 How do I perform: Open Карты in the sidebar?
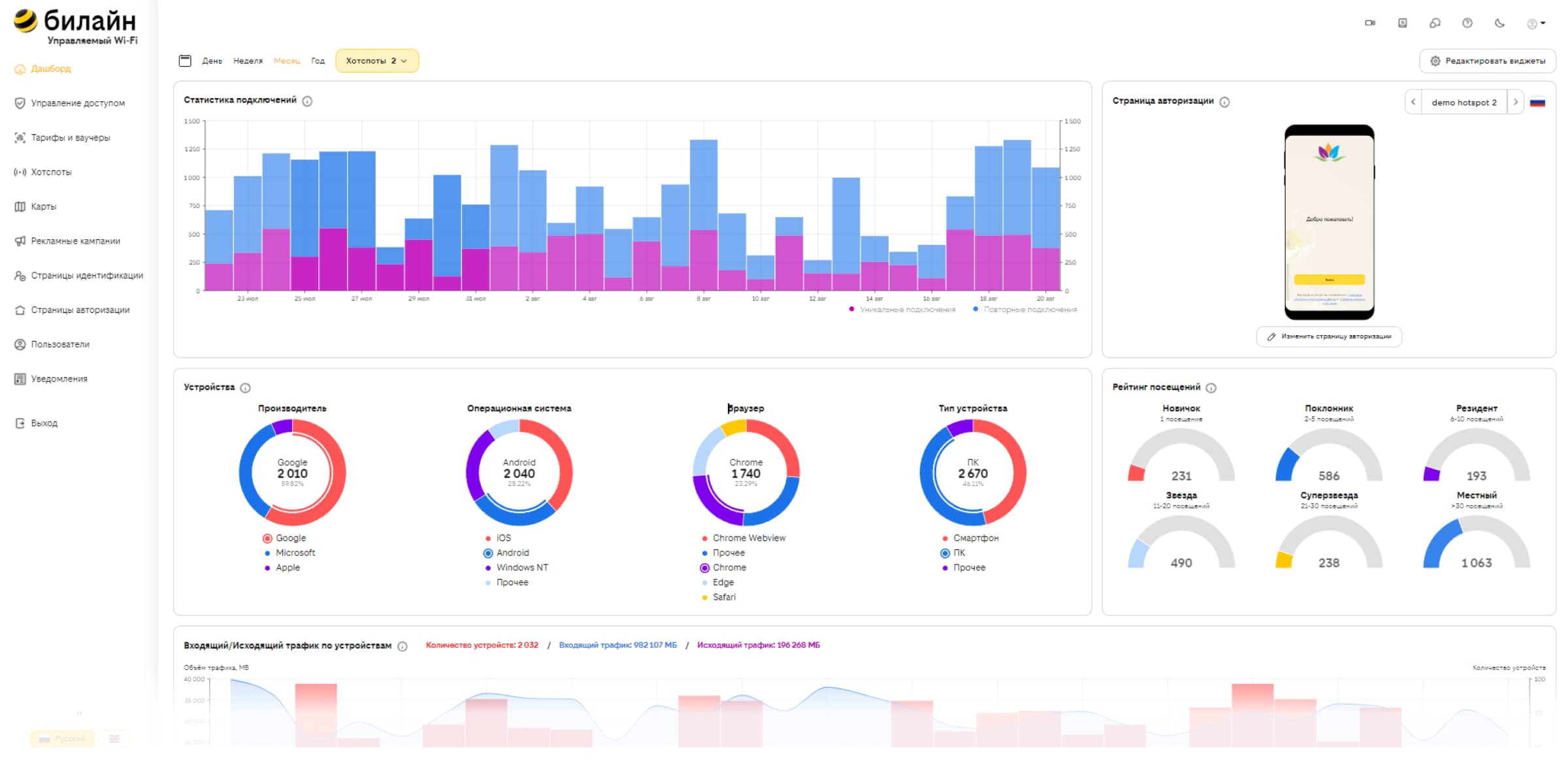pos(35,206)
